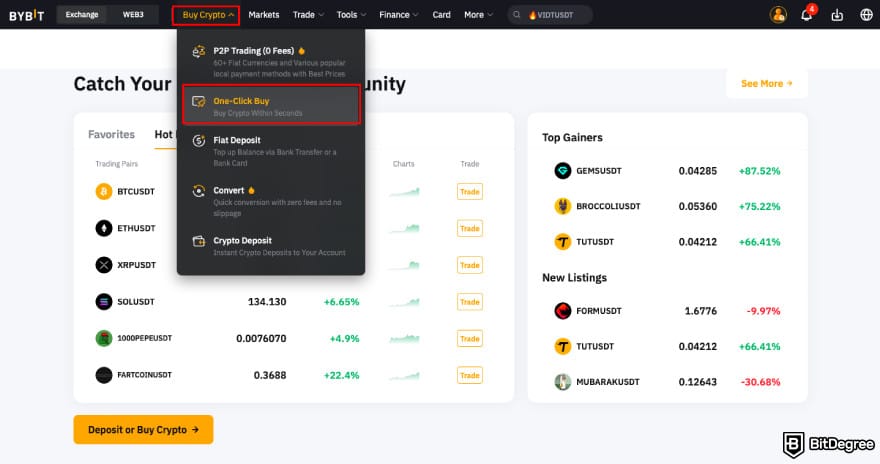This screenshot has width=880, height=464.
Task: Click Deposit or Buy Crypto button
Action: [143, 430]
